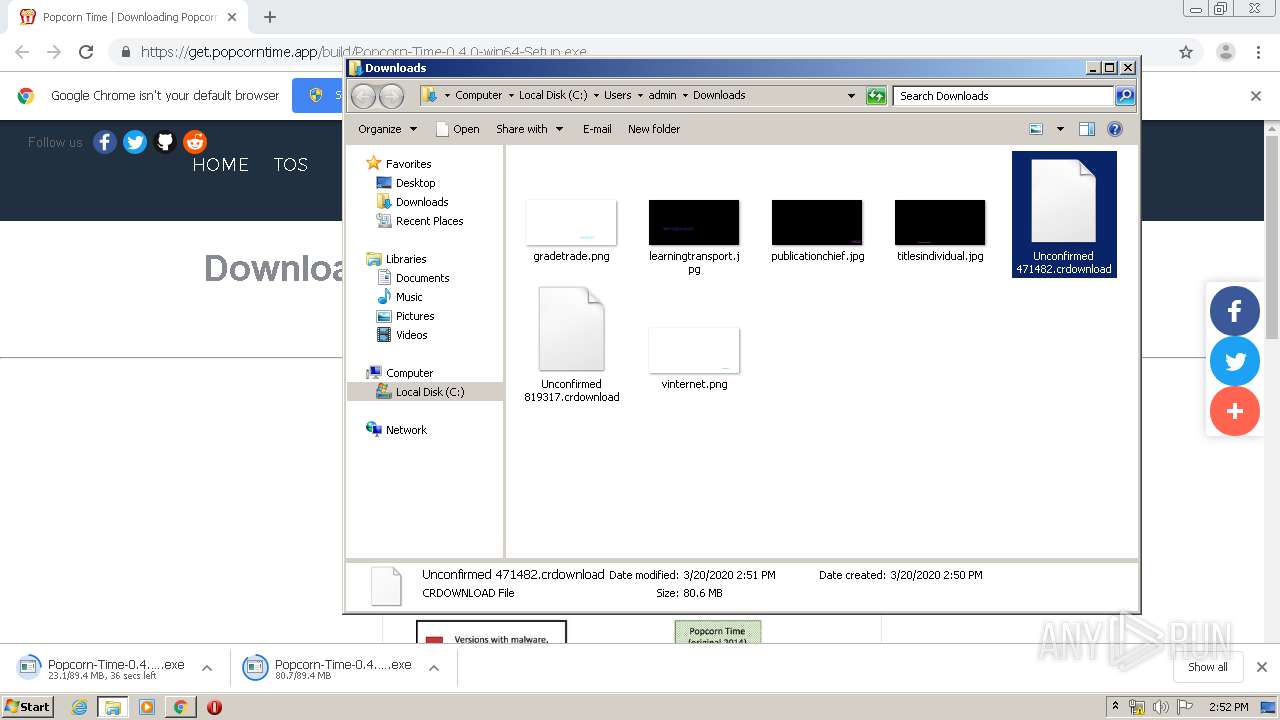Click the taskbar clock

coord(1228,707)
